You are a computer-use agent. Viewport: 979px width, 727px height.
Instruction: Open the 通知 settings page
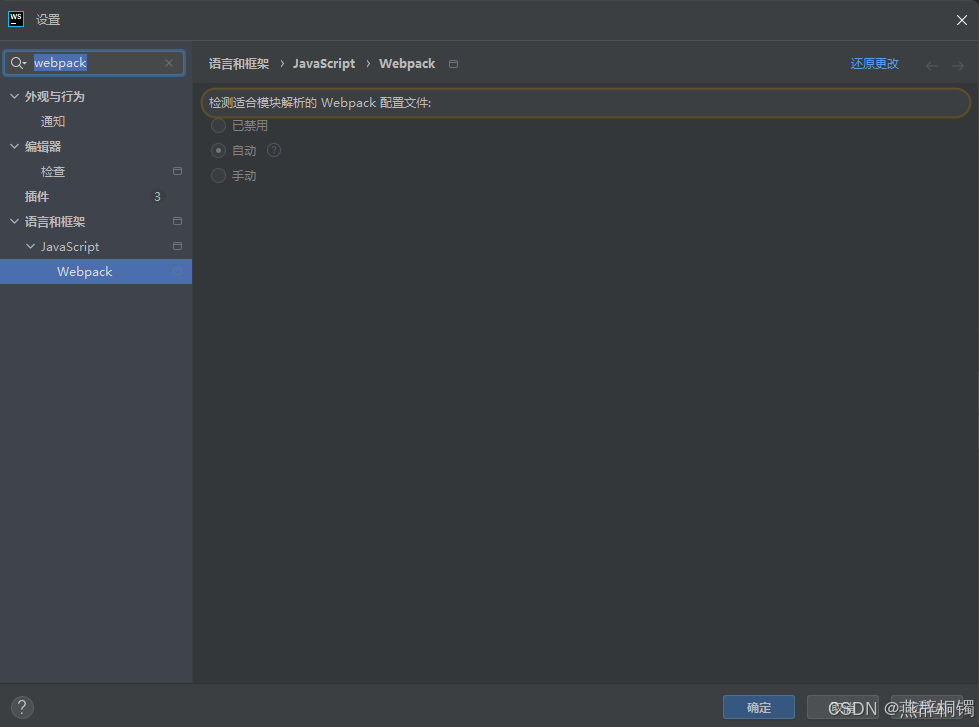(x=53, y=122)
